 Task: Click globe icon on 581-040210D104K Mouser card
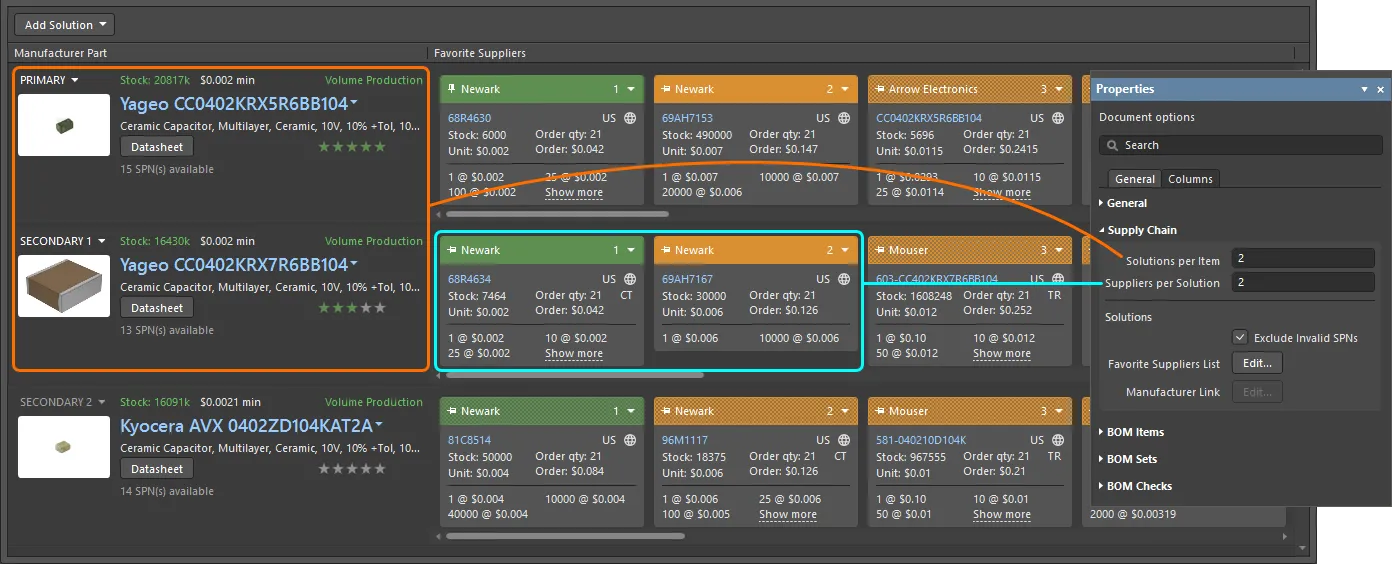(1058, 440)
